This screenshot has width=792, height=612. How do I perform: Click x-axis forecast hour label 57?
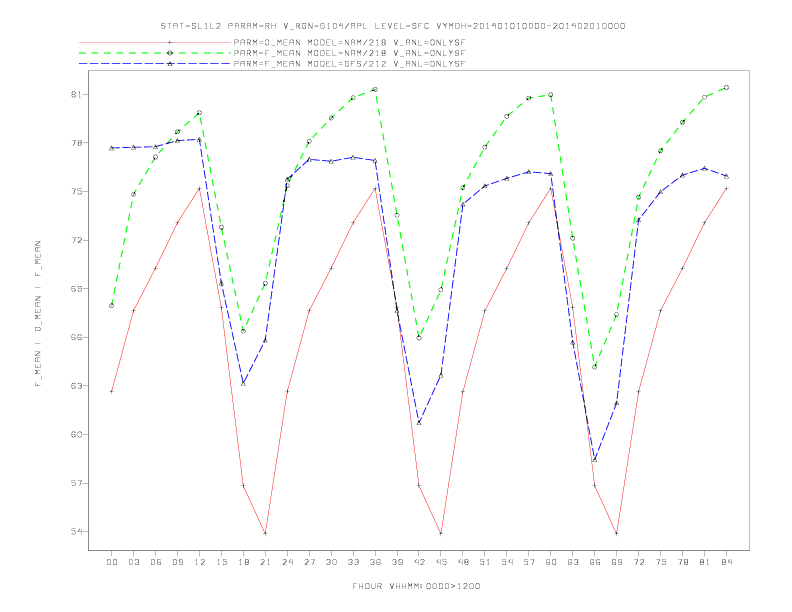pos(529,562)
